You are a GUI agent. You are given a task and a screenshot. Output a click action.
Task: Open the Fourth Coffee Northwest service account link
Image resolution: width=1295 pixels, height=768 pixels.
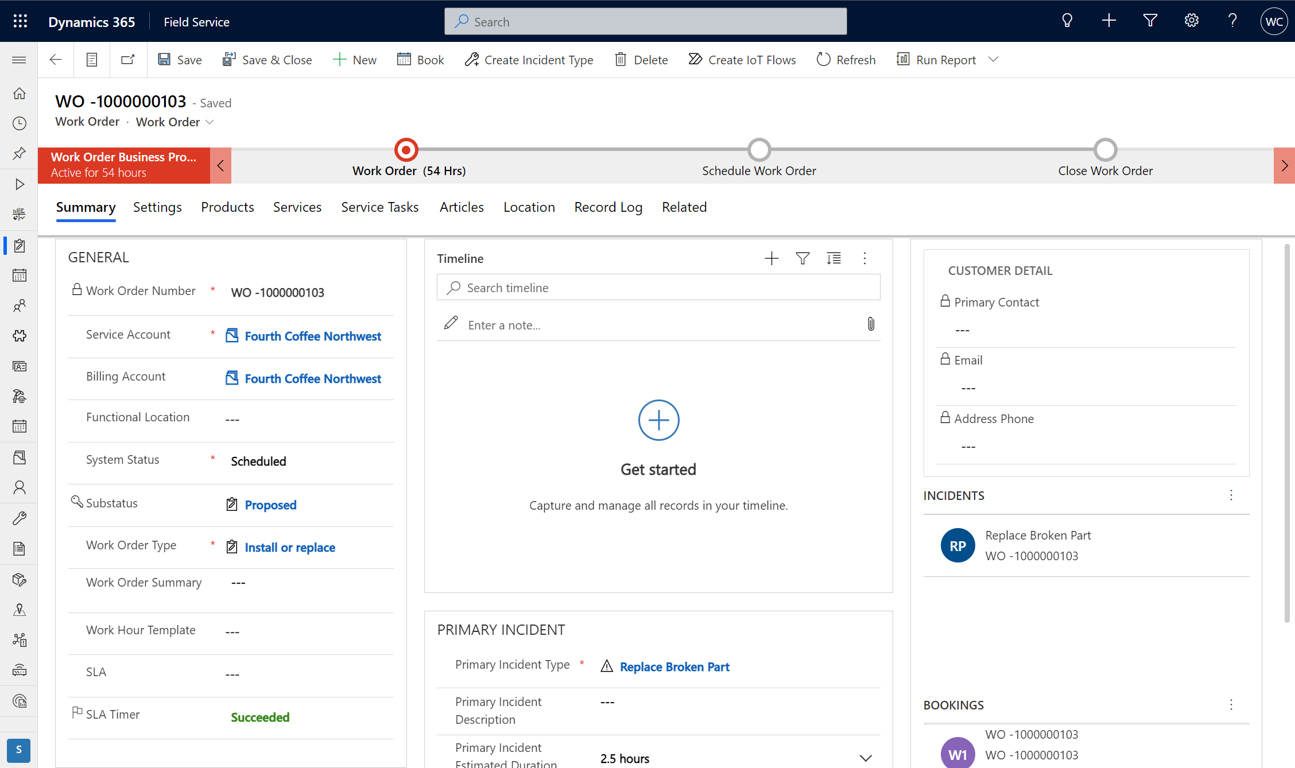point(312,337)
